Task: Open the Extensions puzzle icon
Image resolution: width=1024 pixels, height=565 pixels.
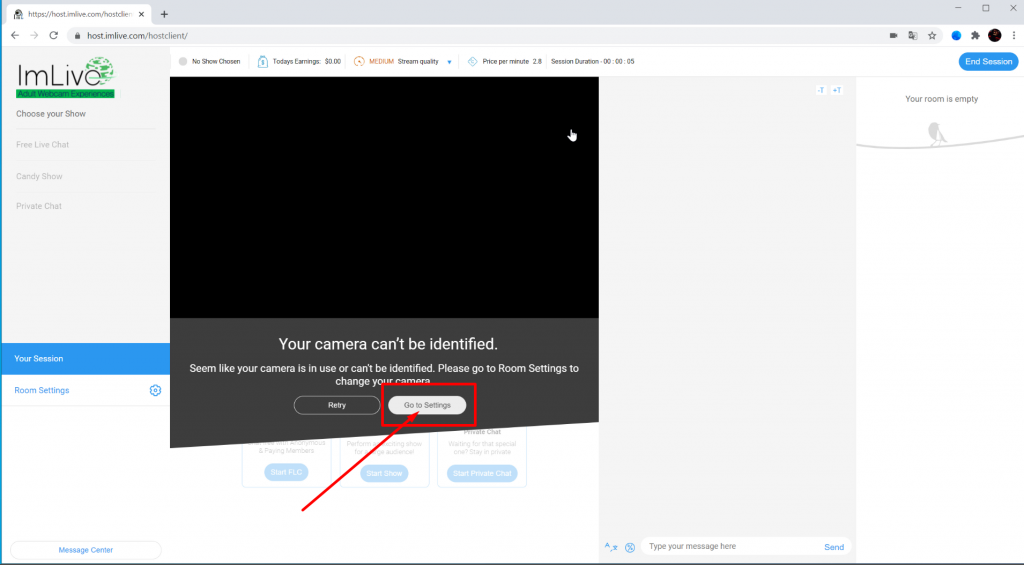Action: pyautogui.click(x=975, y=35)
